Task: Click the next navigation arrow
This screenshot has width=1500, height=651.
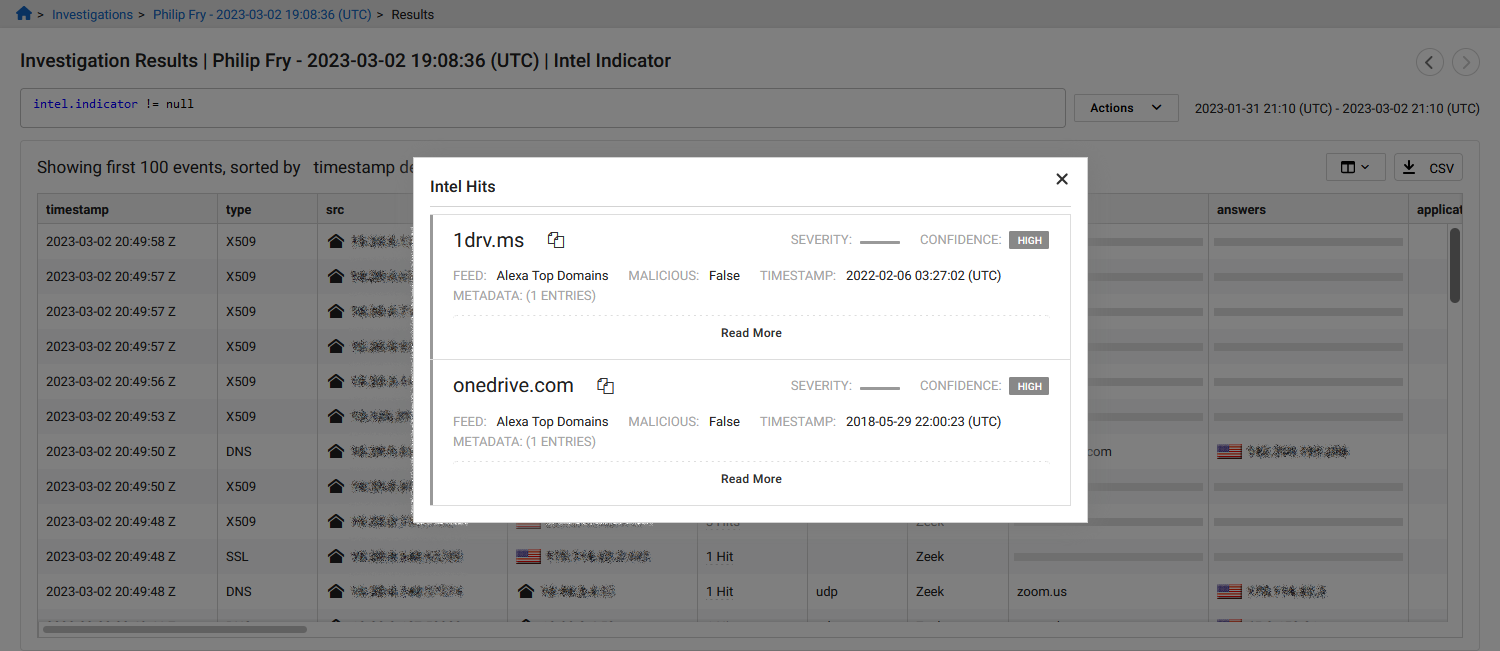Action: point(1466,62)
